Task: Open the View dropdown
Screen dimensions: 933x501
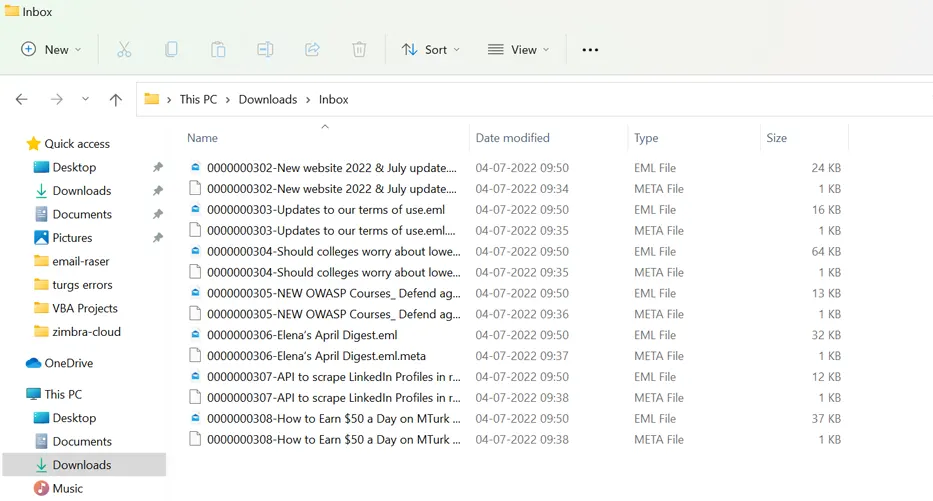Action: click(518, 49)
